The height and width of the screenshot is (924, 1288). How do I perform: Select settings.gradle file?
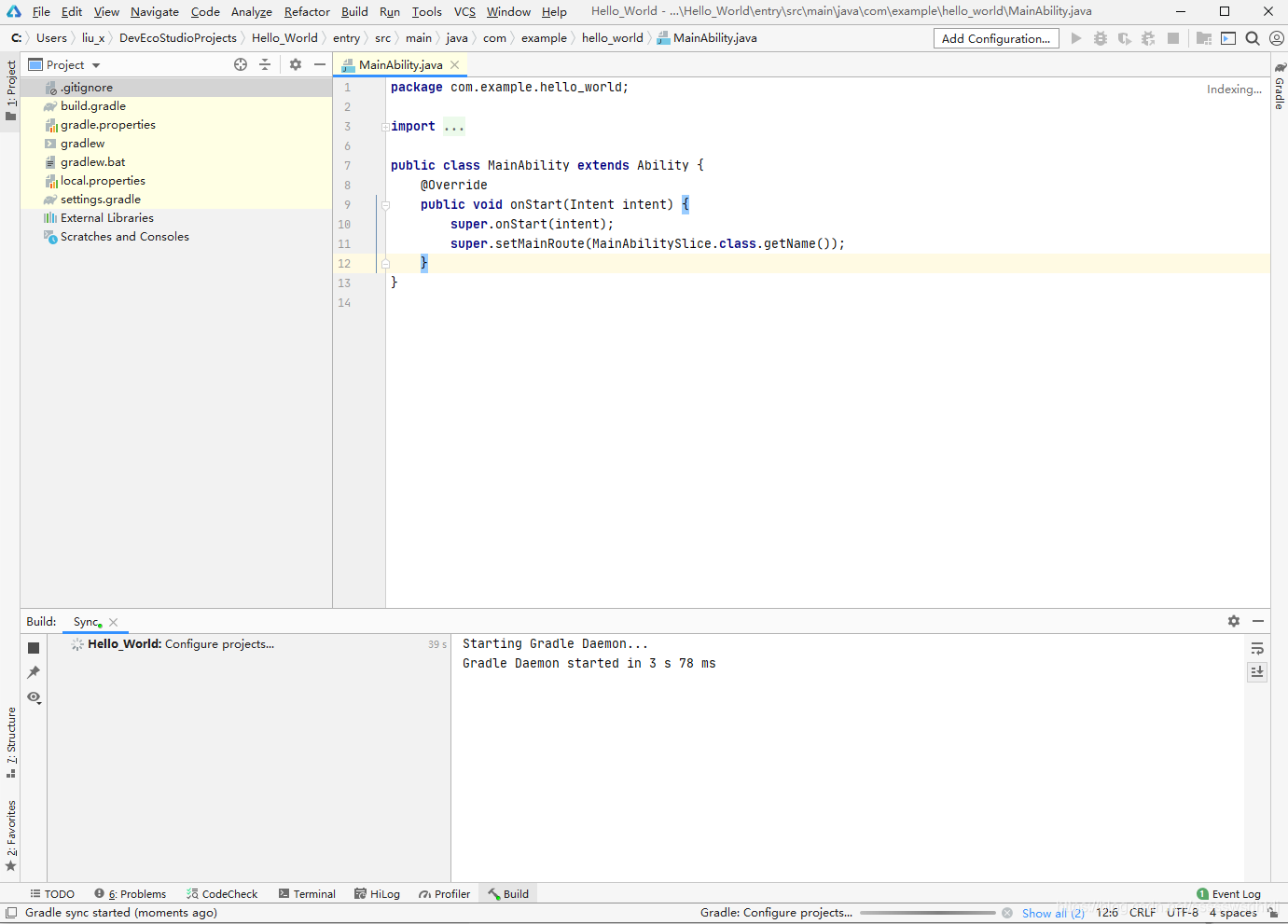point(176,199)
